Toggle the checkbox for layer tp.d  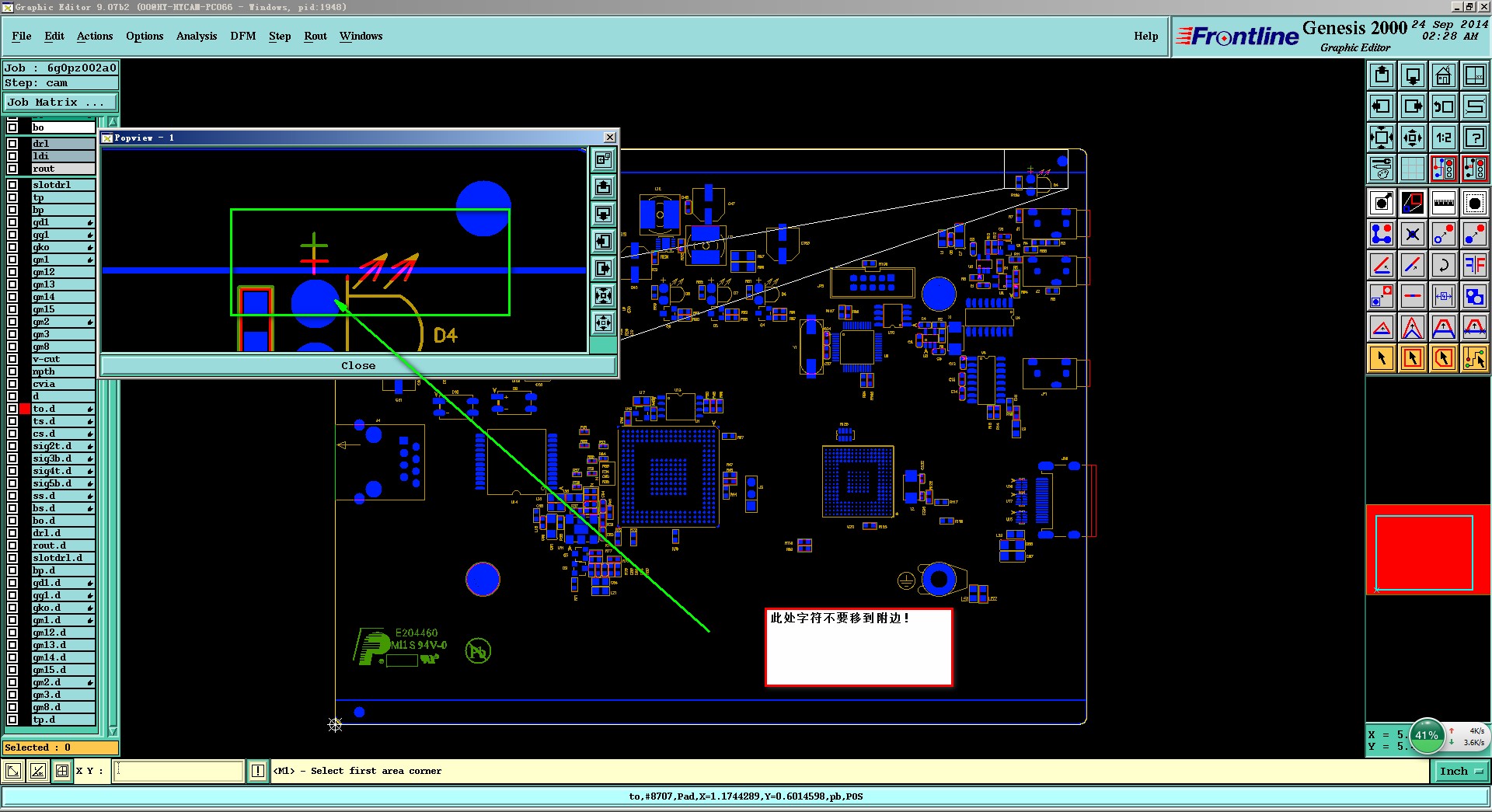point(12,720)
